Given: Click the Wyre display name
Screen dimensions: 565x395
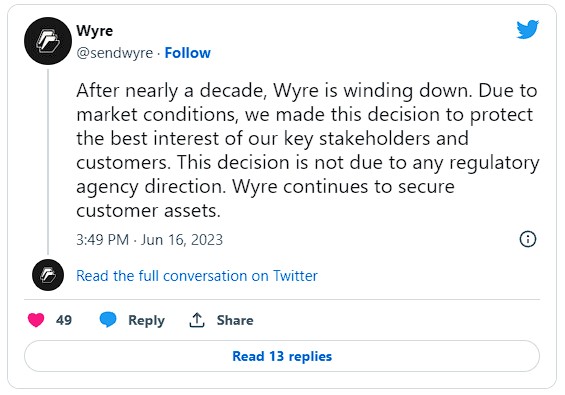Looking at the screenshot, I should pyautogui.click(x=94, y=31).
